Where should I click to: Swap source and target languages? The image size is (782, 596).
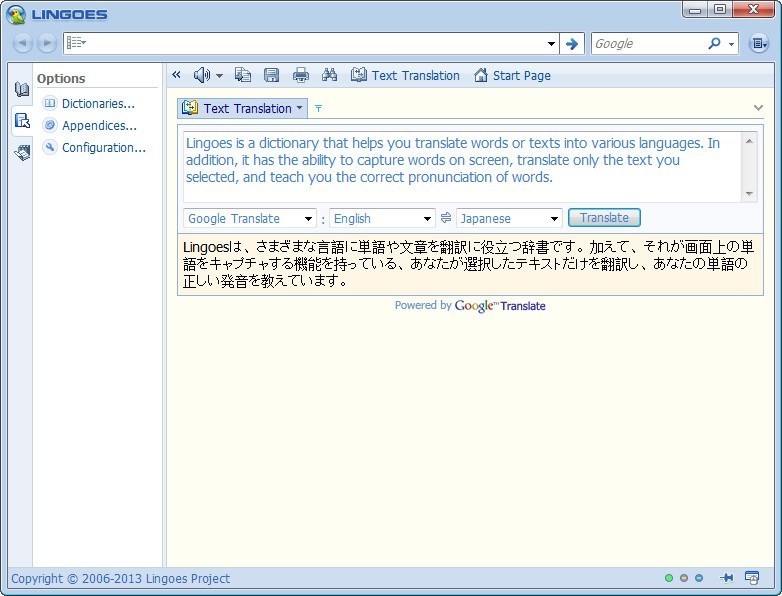pos(446,218)
